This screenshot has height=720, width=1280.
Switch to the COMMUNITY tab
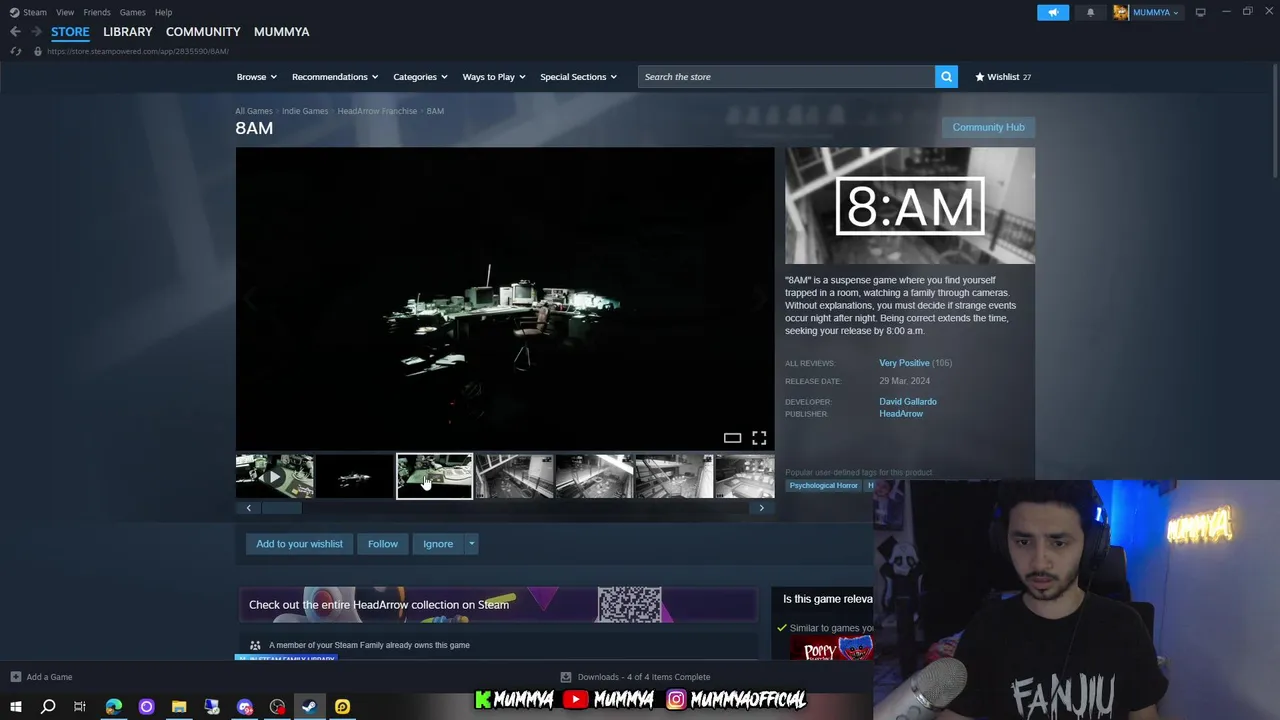pos(203,32)
